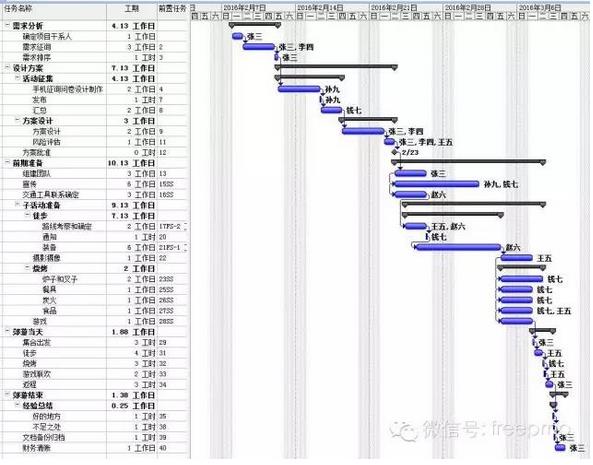
Task: Select the 设计方案 black summary bar
Action: coord(336,67)
